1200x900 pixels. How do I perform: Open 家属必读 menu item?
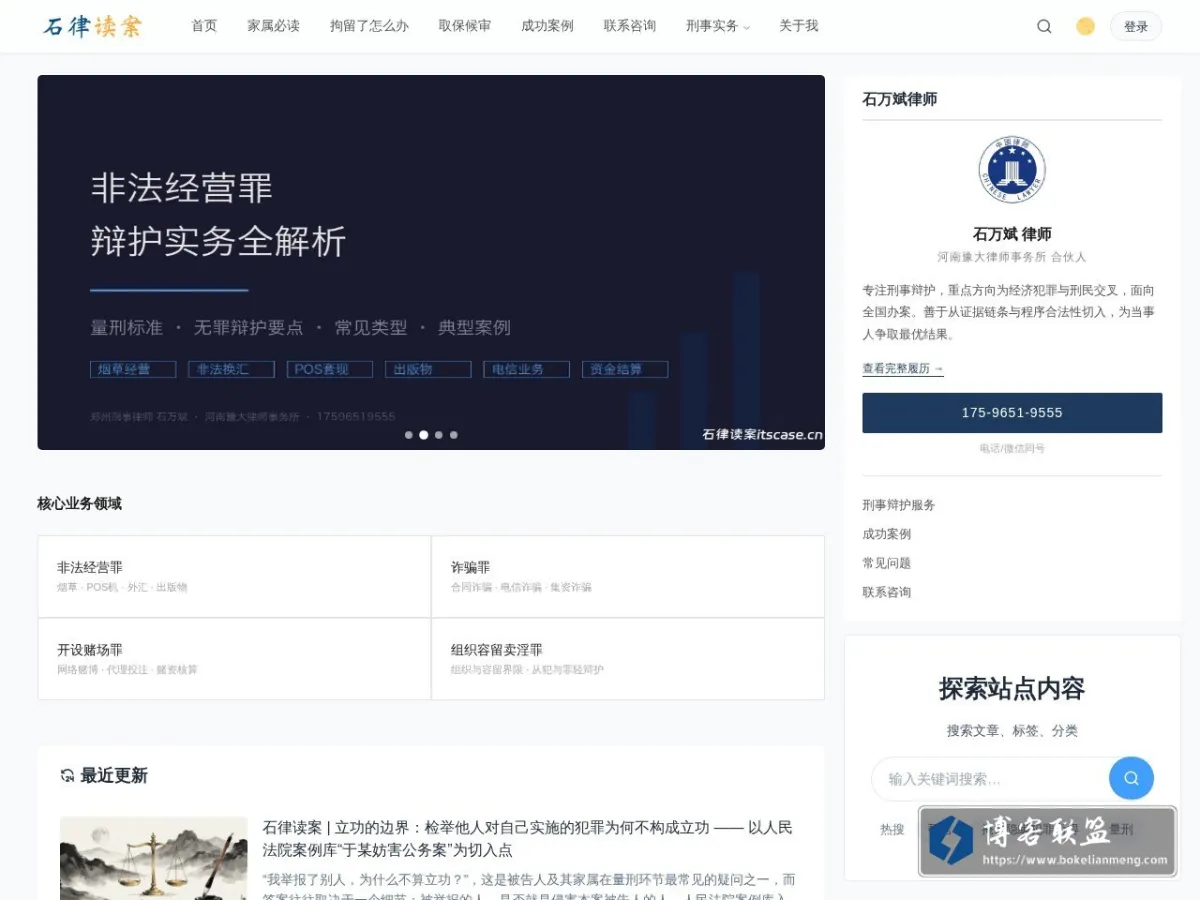coord(274,26)
